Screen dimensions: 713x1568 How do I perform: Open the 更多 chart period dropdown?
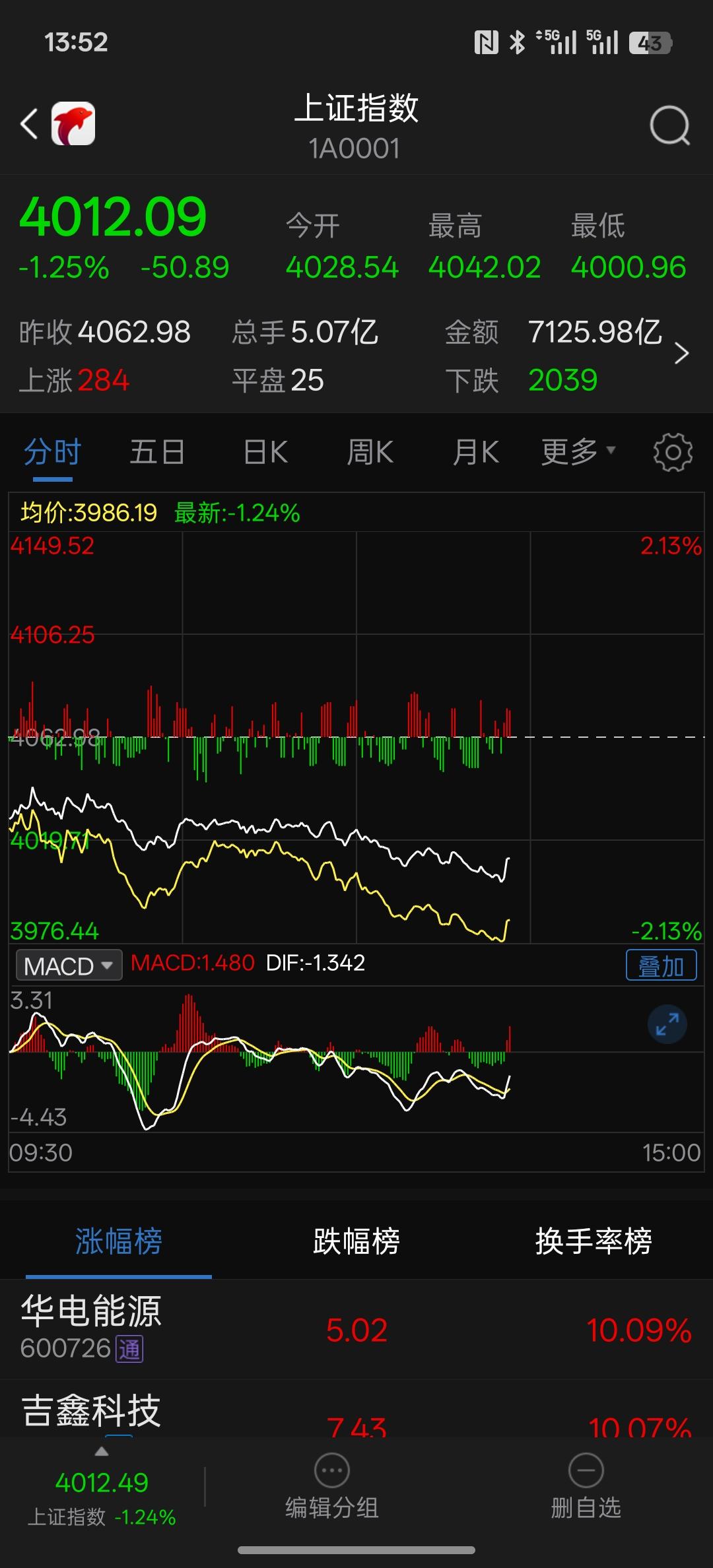578,452
